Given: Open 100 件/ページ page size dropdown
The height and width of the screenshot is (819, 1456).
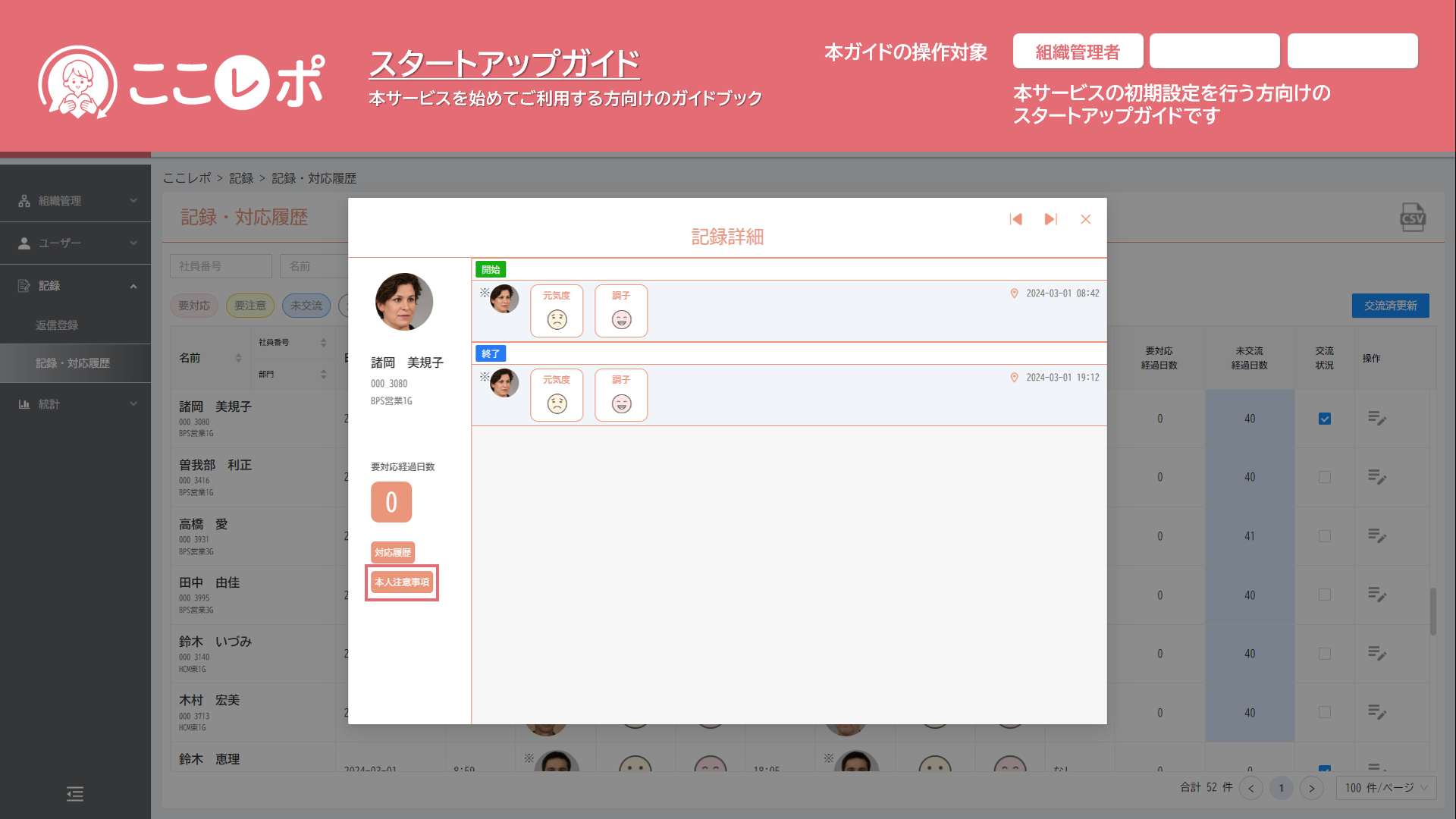Looking at the screenshot, I should click(1385, 788).
